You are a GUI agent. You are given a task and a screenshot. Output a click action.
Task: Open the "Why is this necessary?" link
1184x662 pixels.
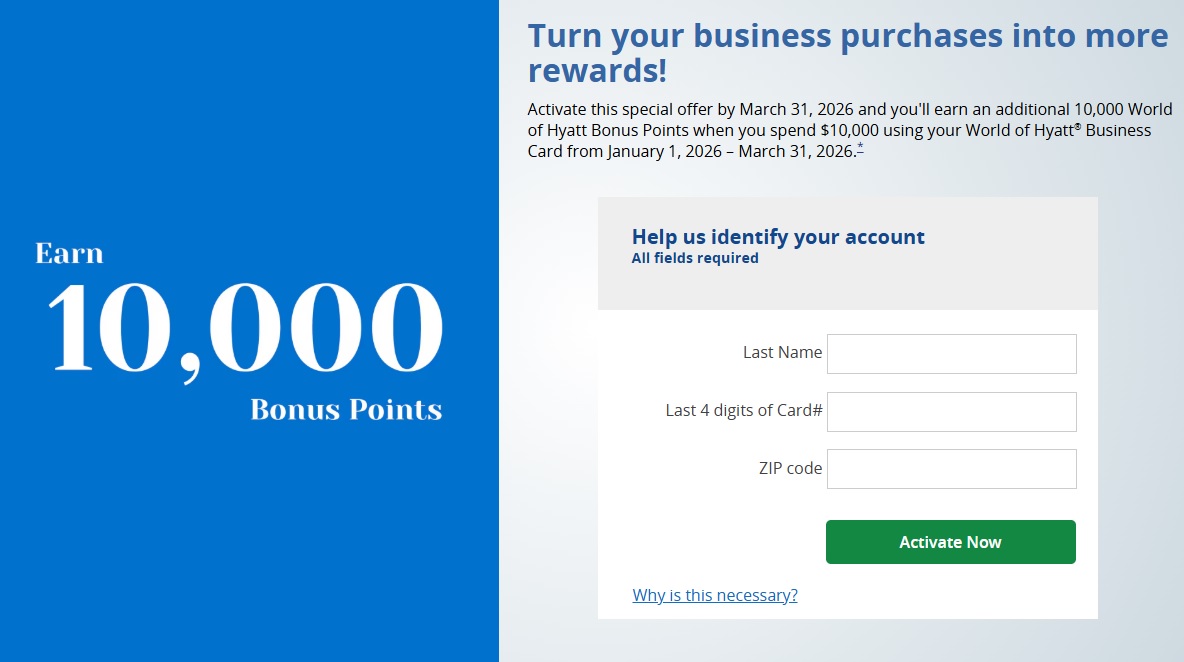(714, 595)
